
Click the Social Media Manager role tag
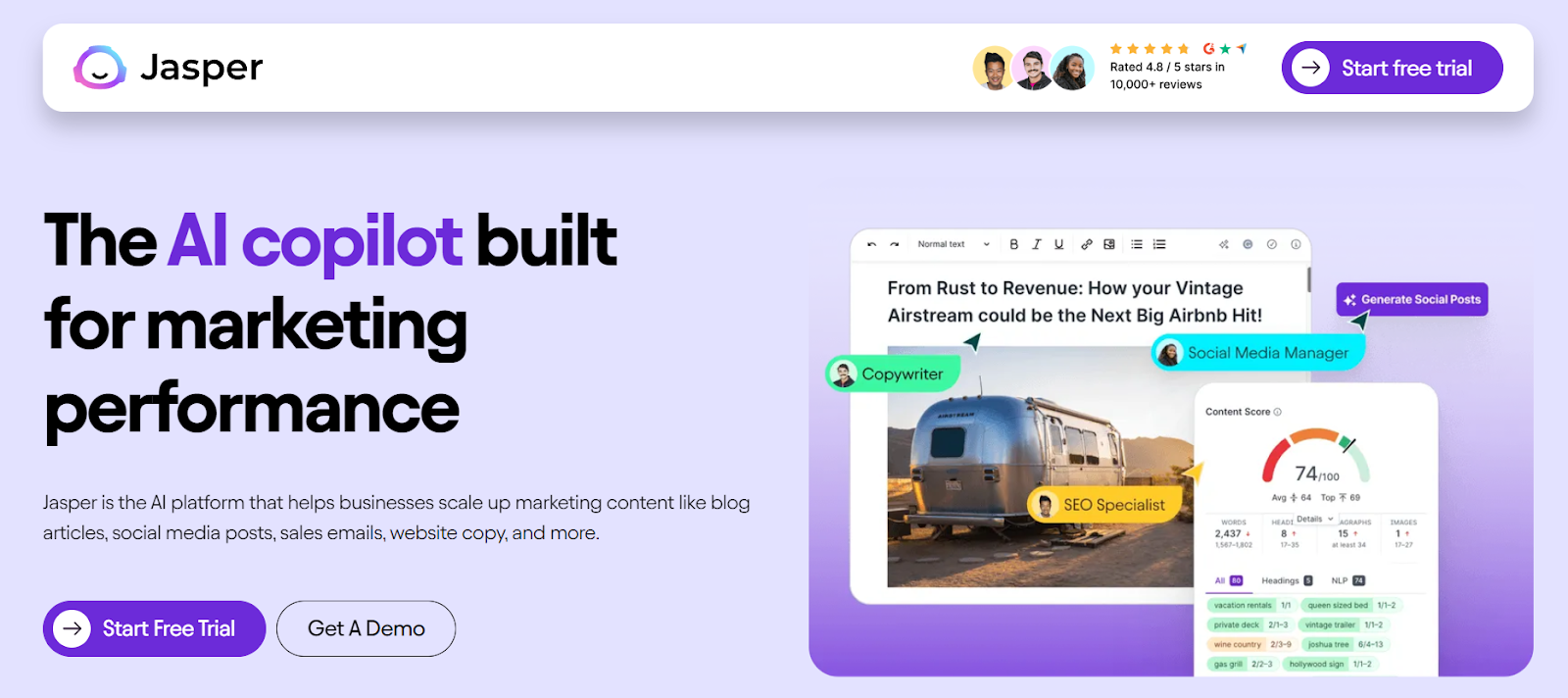pos(1258,353)
